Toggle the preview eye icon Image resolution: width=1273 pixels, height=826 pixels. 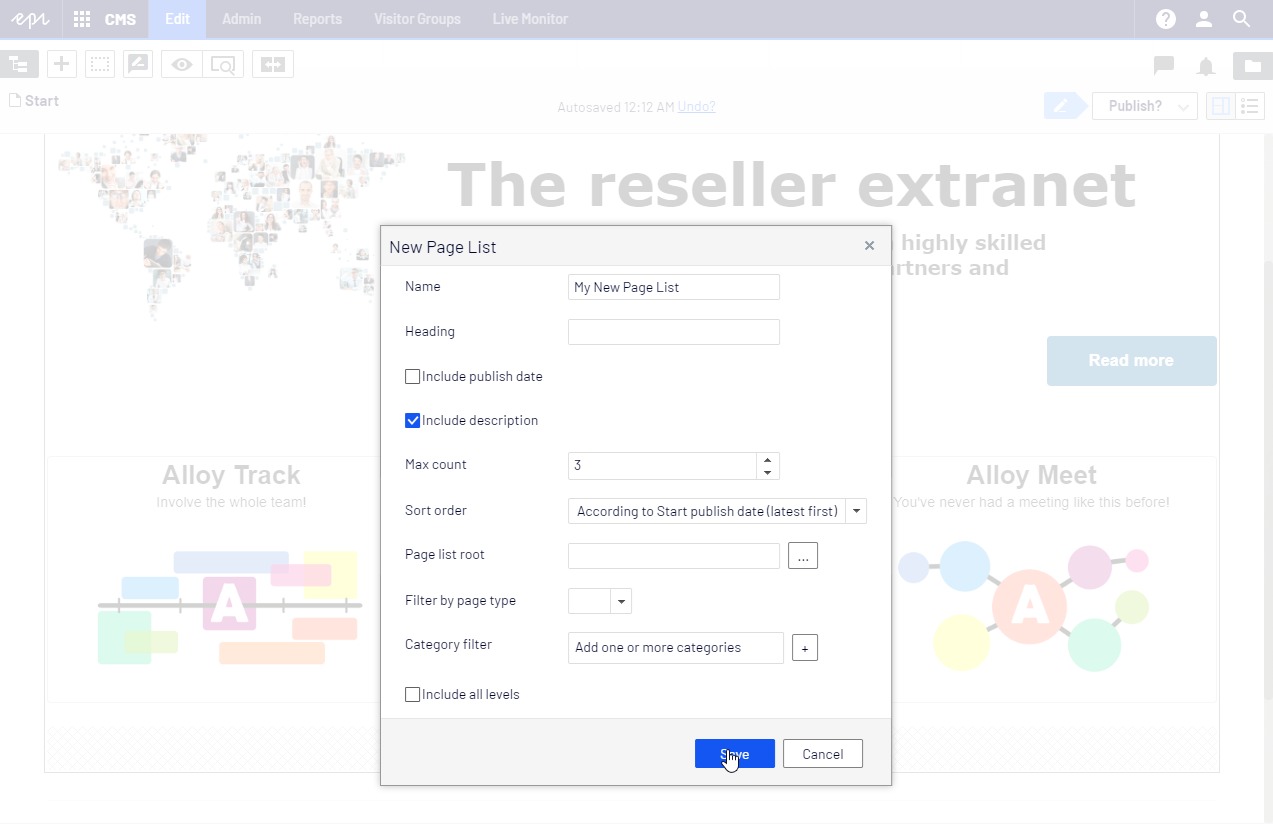point(181,65)
